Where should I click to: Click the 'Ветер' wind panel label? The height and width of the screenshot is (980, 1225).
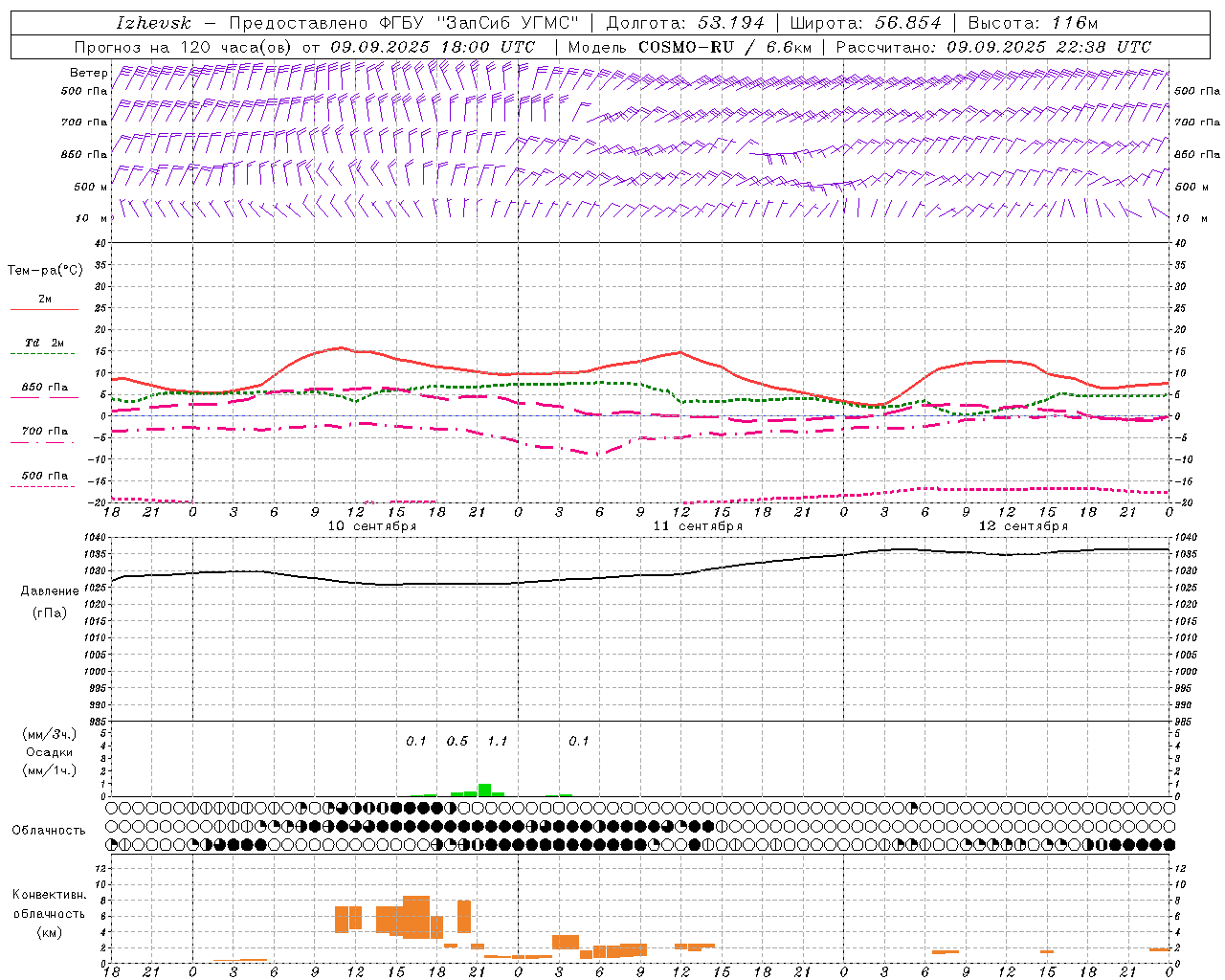pyautogui.click(x=89, y=73)
